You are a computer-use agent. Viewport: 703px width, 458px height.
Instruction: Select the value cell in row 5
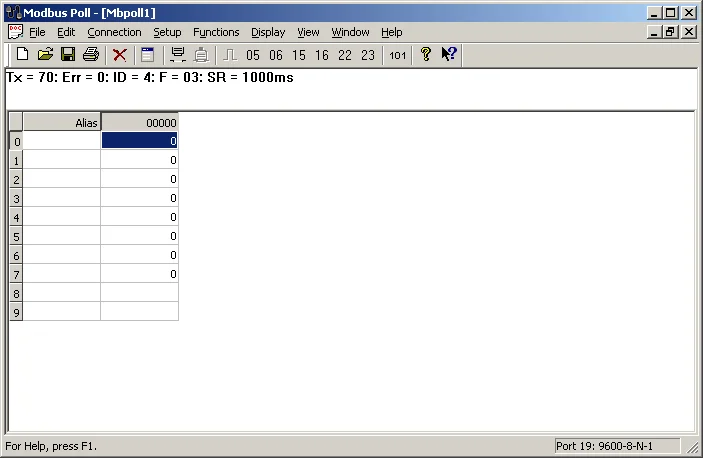click(139, 236)
